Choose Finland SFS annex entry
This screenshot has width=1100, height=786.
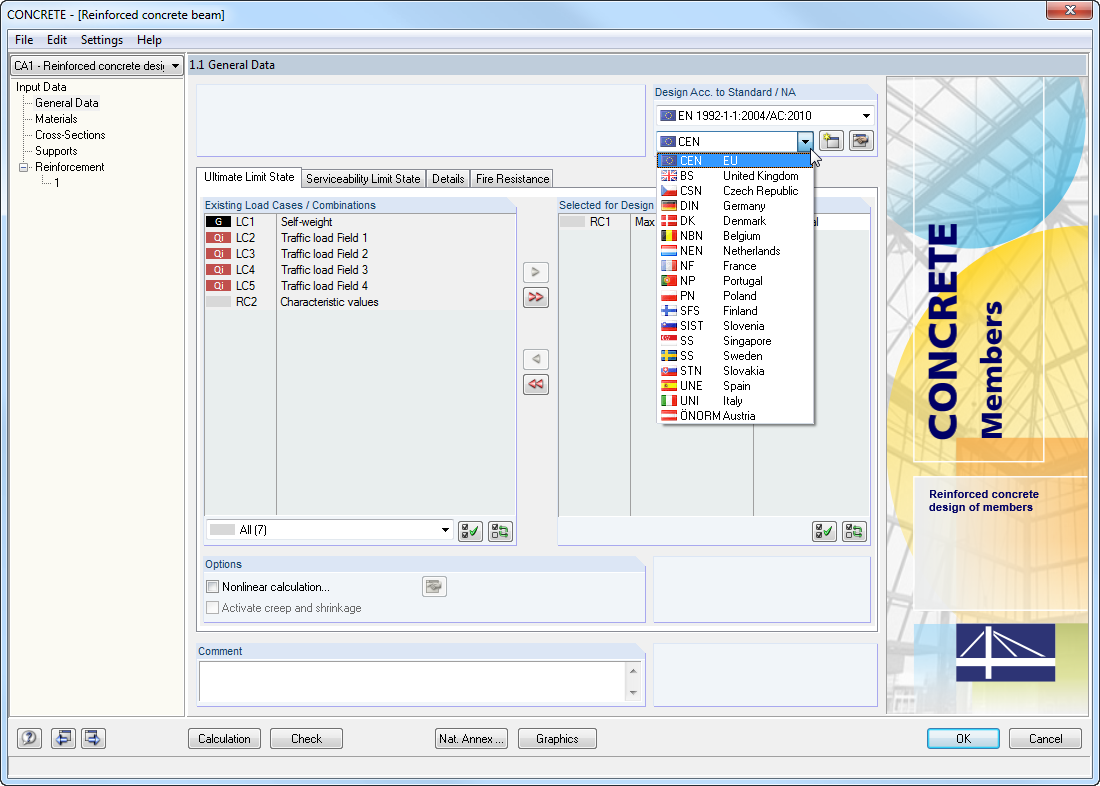point(735,311)
